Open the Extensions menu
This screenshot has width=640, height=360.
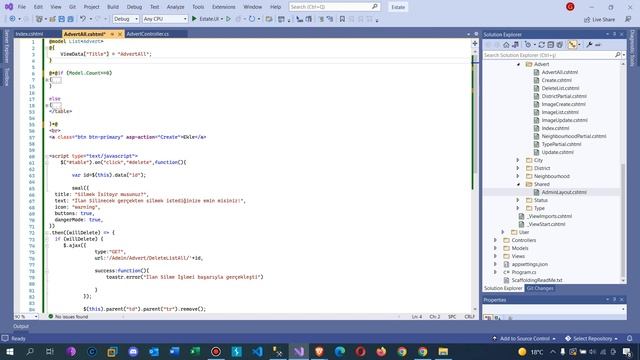[224, 7]
